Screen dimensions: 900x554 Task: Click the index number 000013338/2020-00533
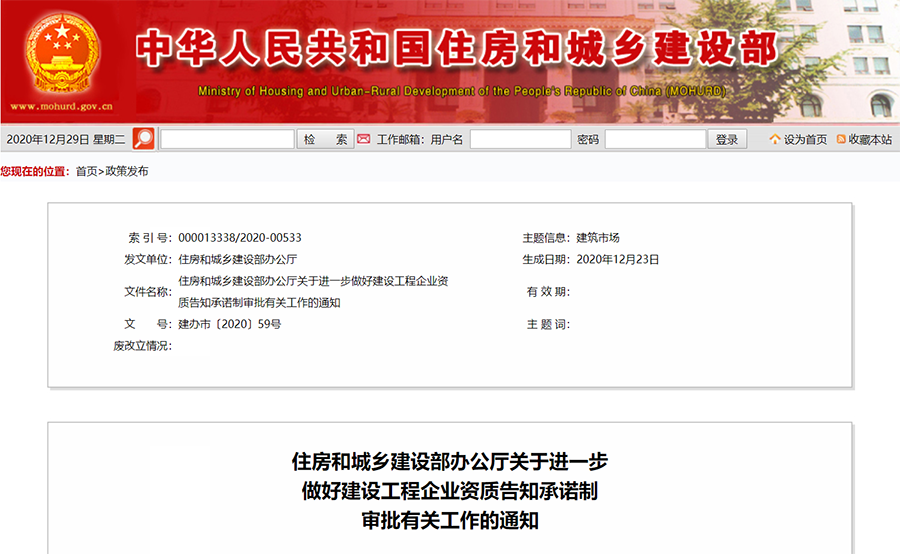[x=240, y=238]
